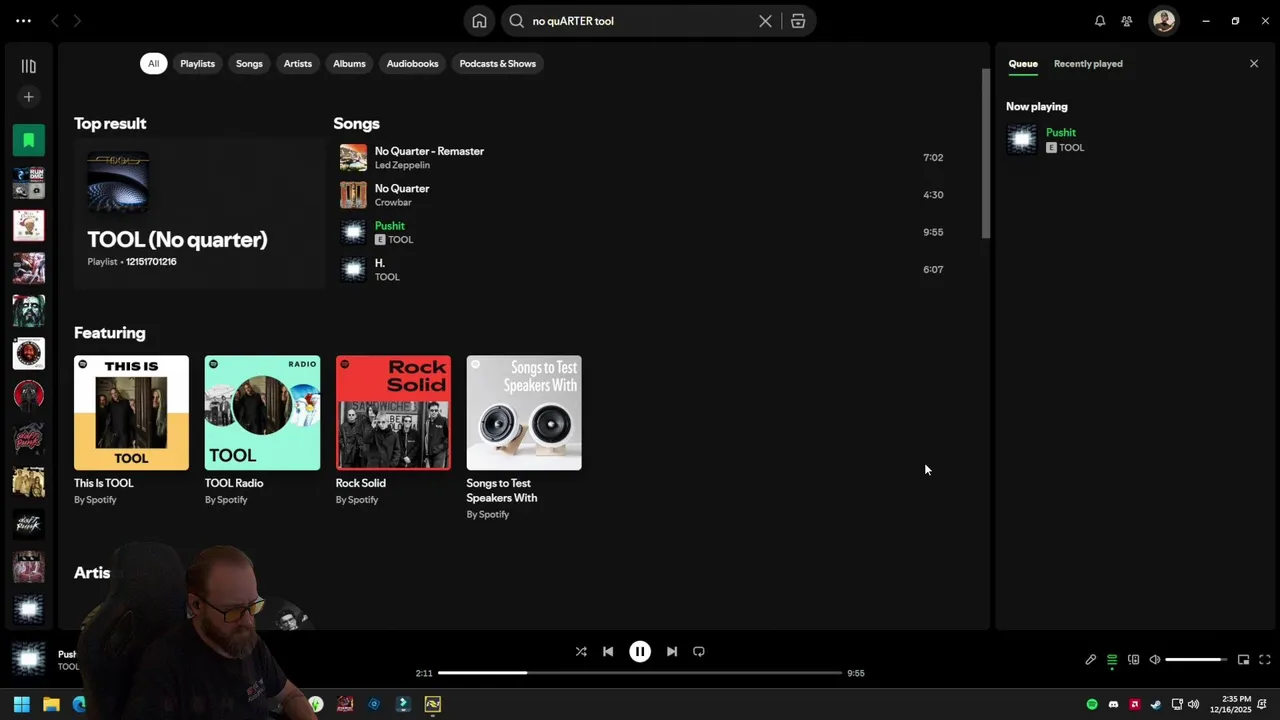Click the No Quarter - Remaster album art

click(x=353, y=158)
